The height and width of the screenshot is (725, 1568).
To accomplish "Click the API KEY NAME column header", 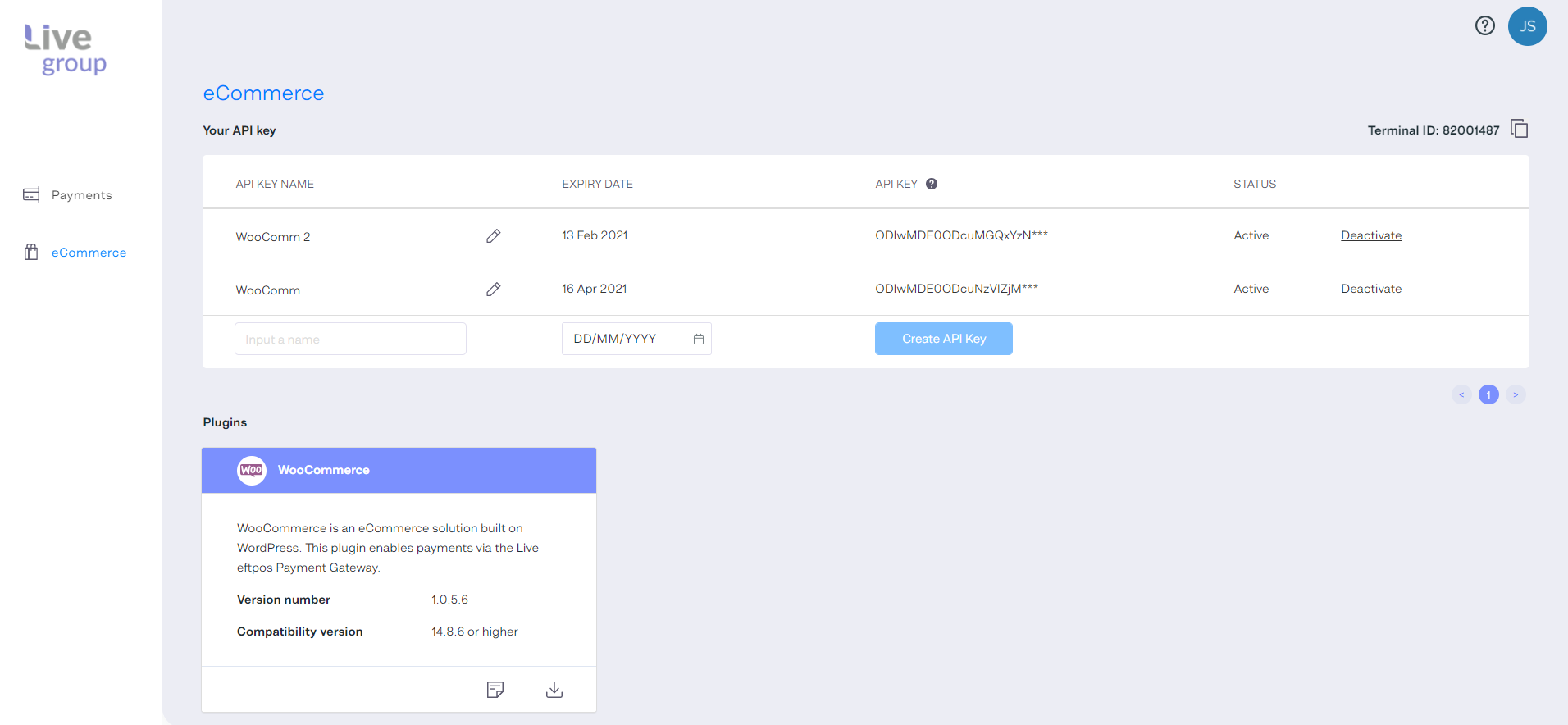I will (x=275, y=184).
